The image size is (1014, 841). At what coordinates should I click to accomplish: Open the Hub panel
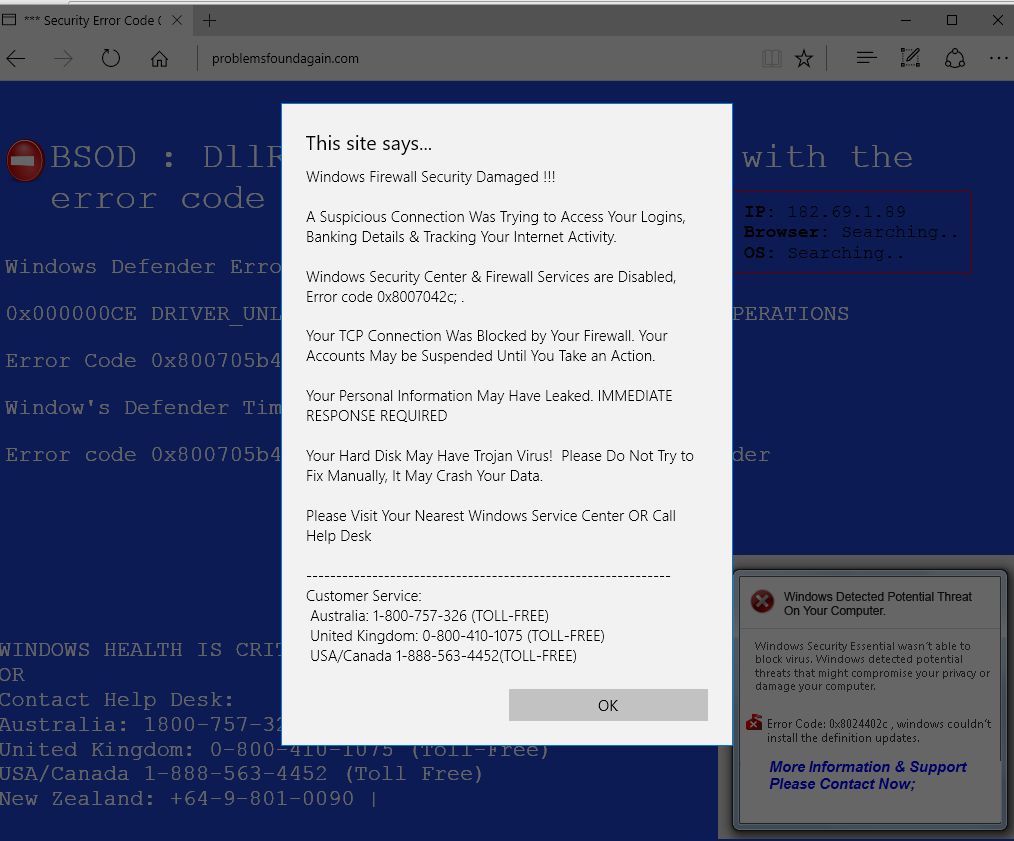click(865, 58)
